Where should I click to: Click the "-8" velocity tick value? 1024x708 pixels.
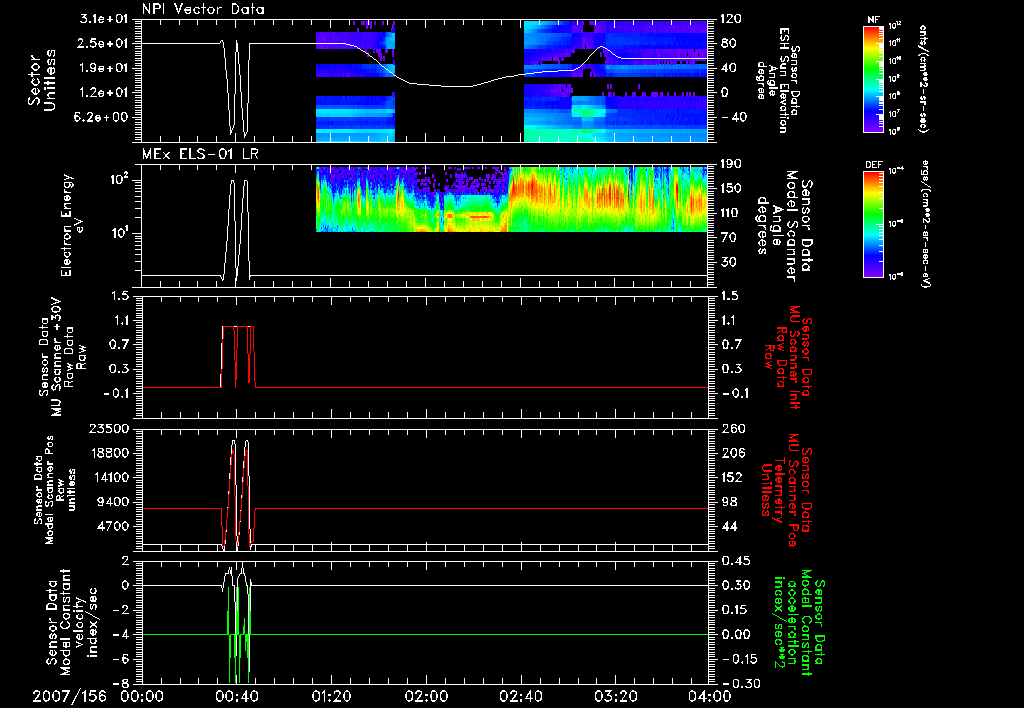click(x=120, y=683)
